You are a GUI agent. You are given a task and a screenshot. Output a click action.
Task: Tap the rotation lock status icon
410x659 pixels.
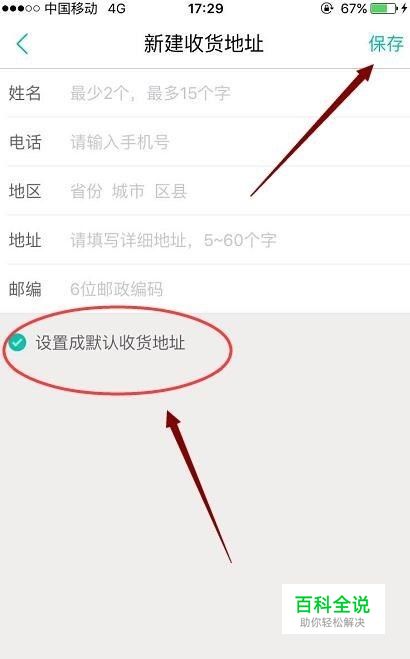pos(326,8)
